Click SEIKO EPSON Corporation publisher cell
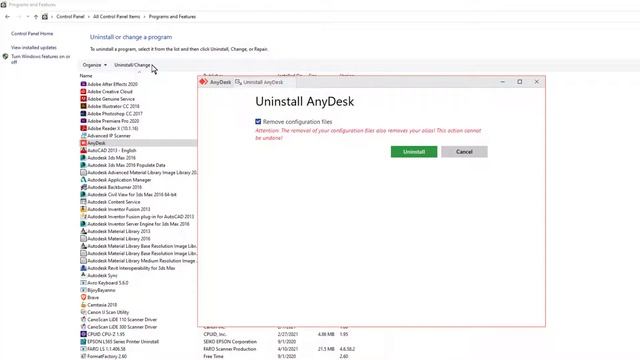Viewport: 640px width, 360px height. [x=230, y=341]
